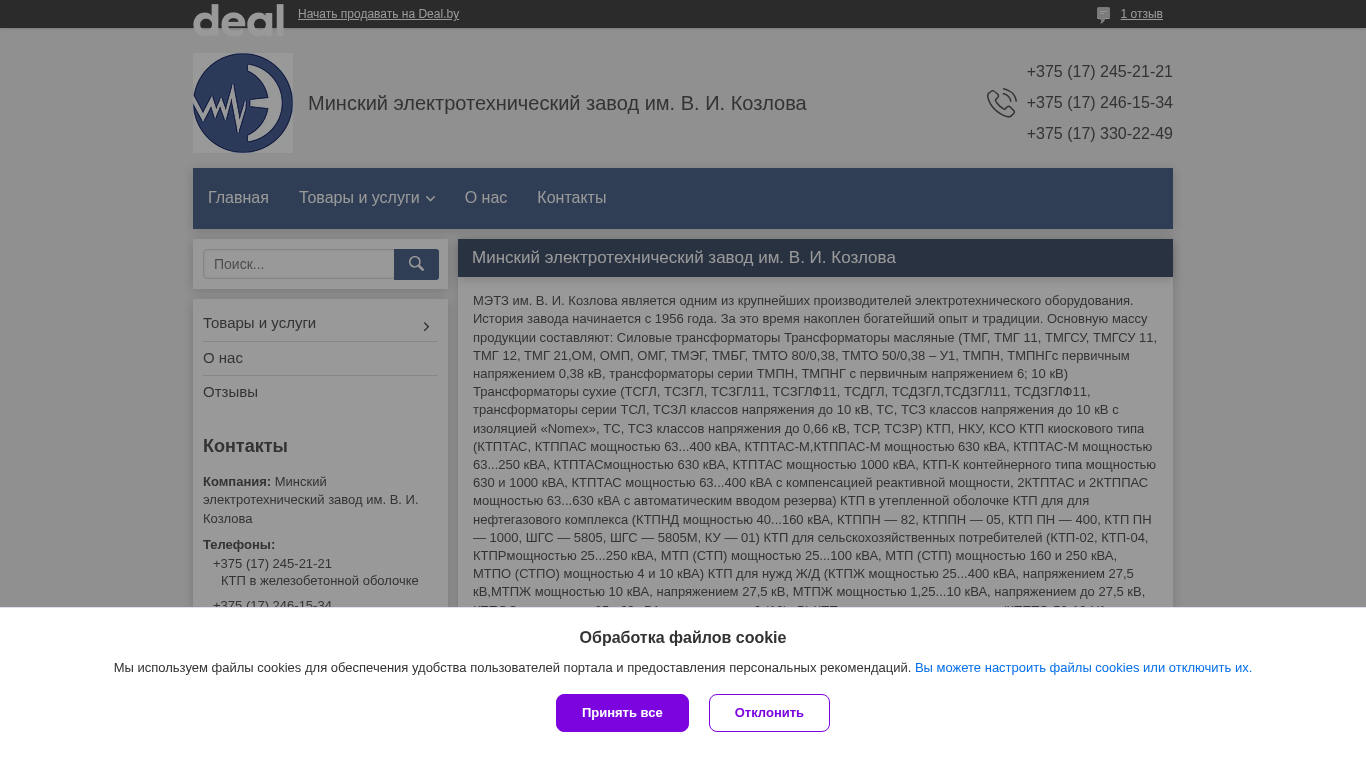Open cookie settings link
Screen dimensions: 1366x768
click(1083, 668)
